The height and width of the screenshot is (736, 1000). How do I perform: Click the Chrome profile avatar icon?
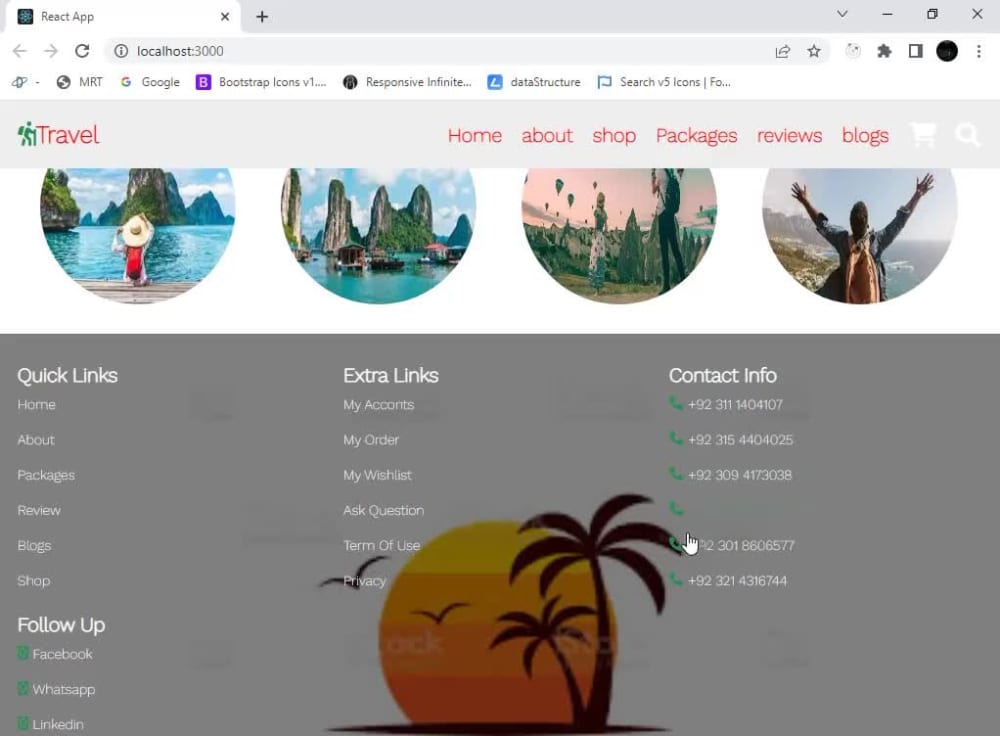pyautogui.click(x=946, y=51)
